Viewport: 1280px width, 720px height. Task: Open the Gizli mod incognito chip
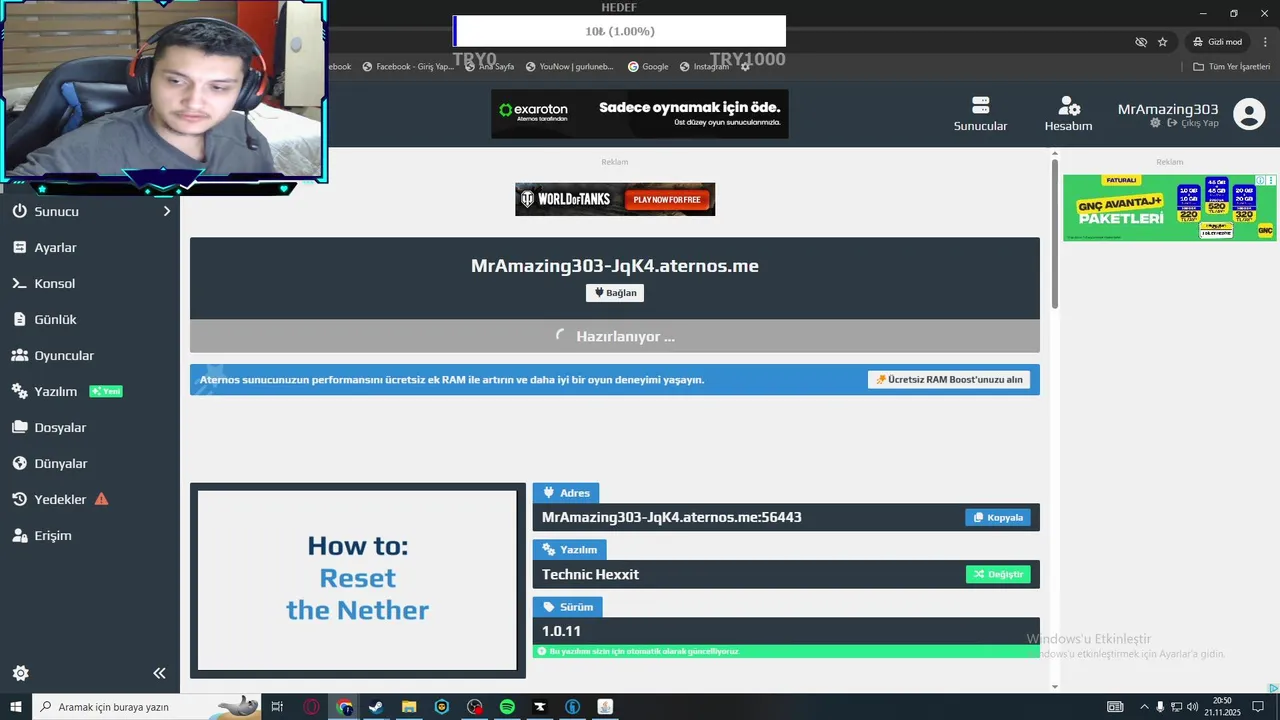(x=1217, y=42)
